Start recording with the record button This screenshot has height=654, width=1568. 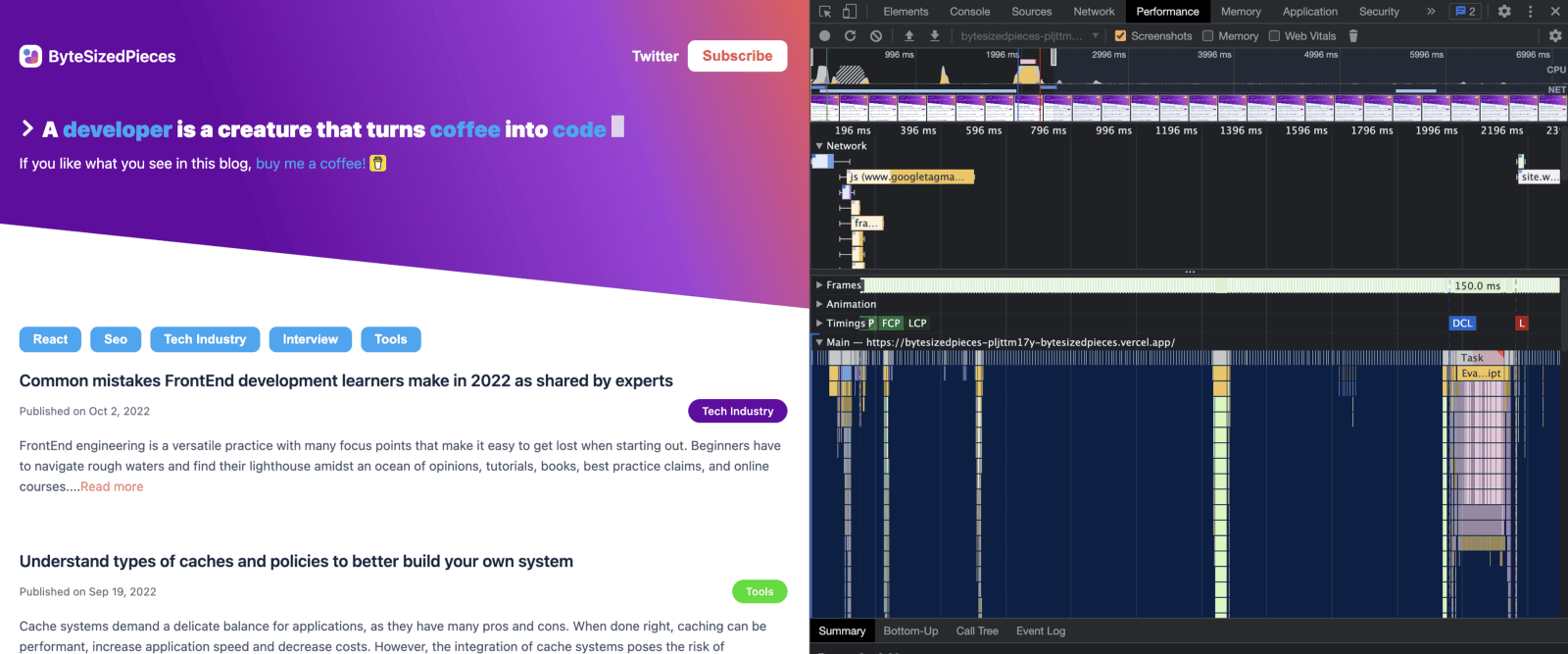pyautogui.click(x=825, y=36)
